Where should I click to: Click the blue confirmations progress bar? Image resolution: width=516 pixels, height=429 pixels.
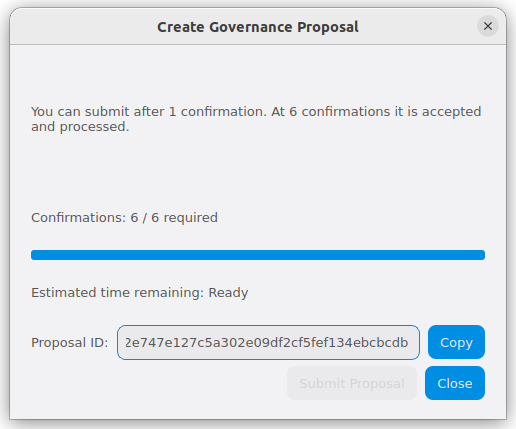(258, 255)
